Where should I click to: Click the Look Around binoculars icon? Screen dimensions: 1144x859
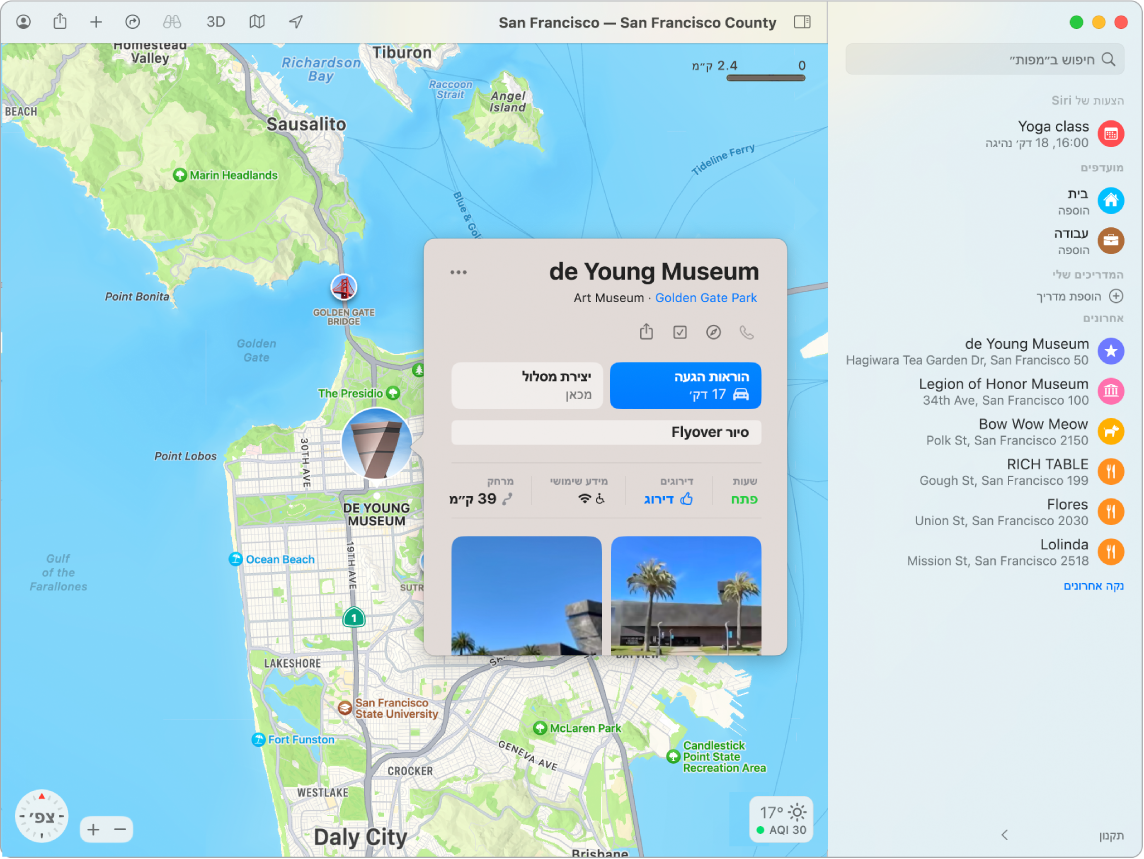click(172, 22)
